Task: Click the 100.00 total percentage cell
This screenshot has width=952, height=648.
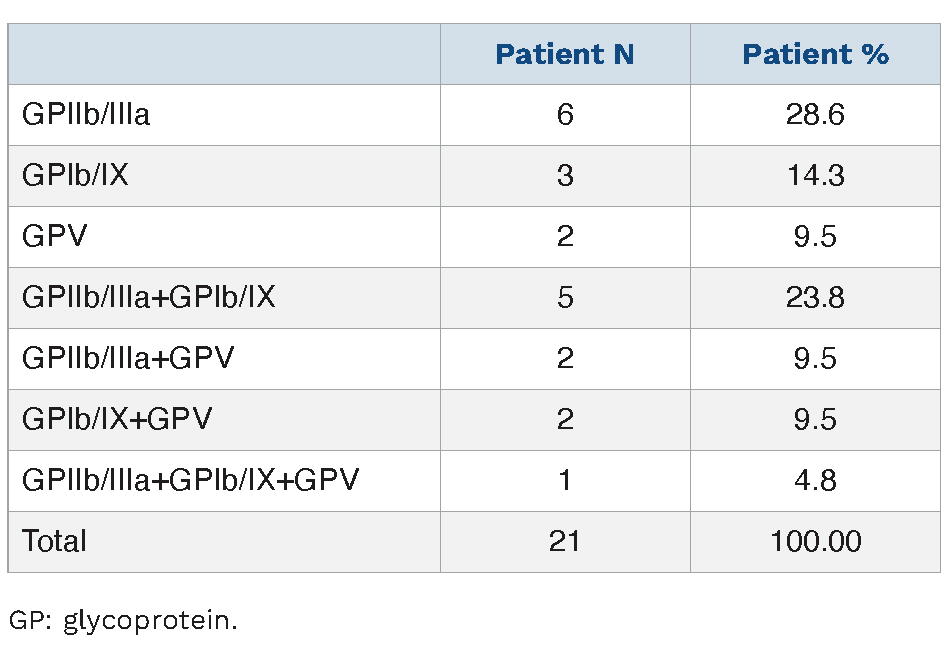Action: click(x=815, y=542)
